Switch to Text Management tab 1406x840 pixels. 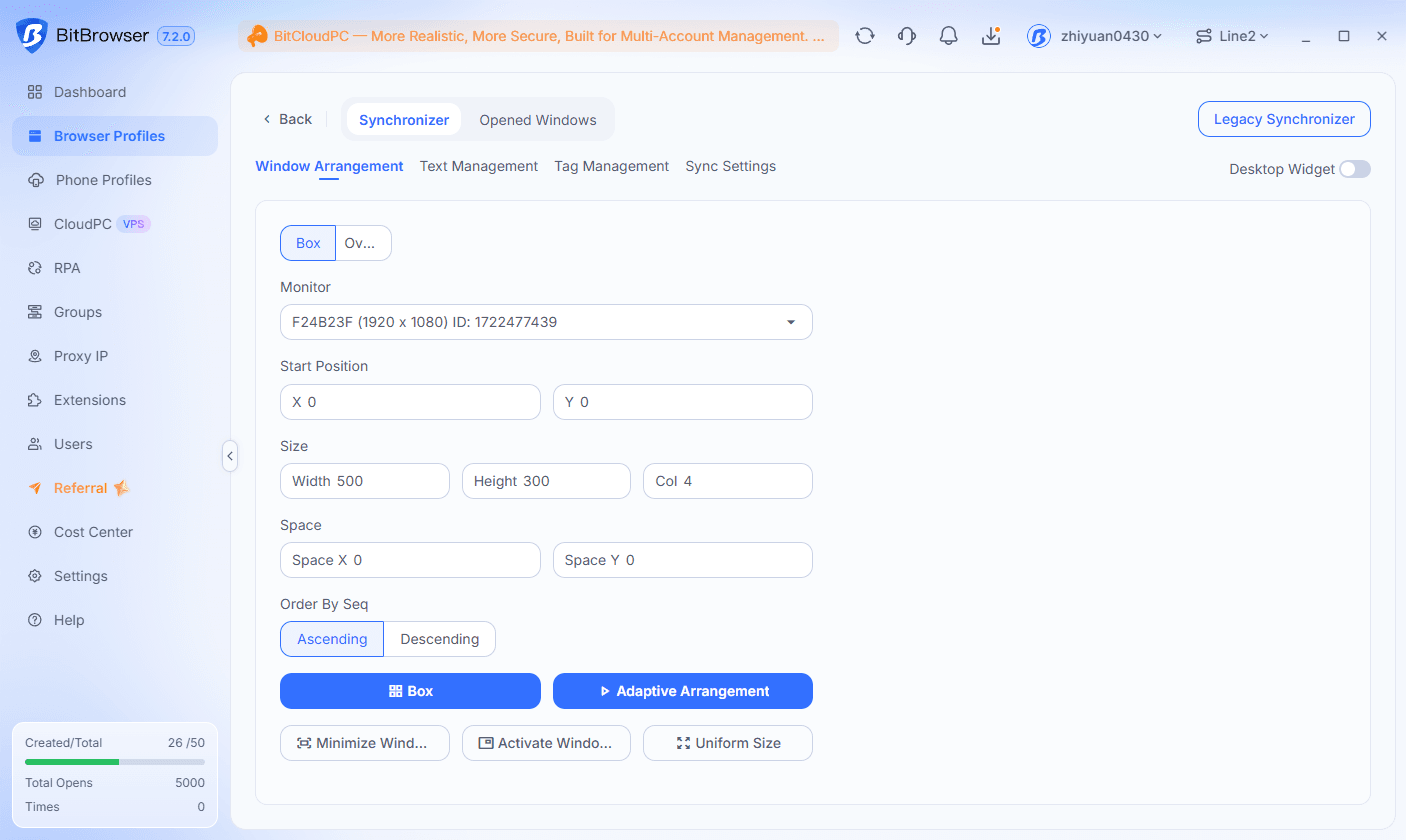pos(479,166)
